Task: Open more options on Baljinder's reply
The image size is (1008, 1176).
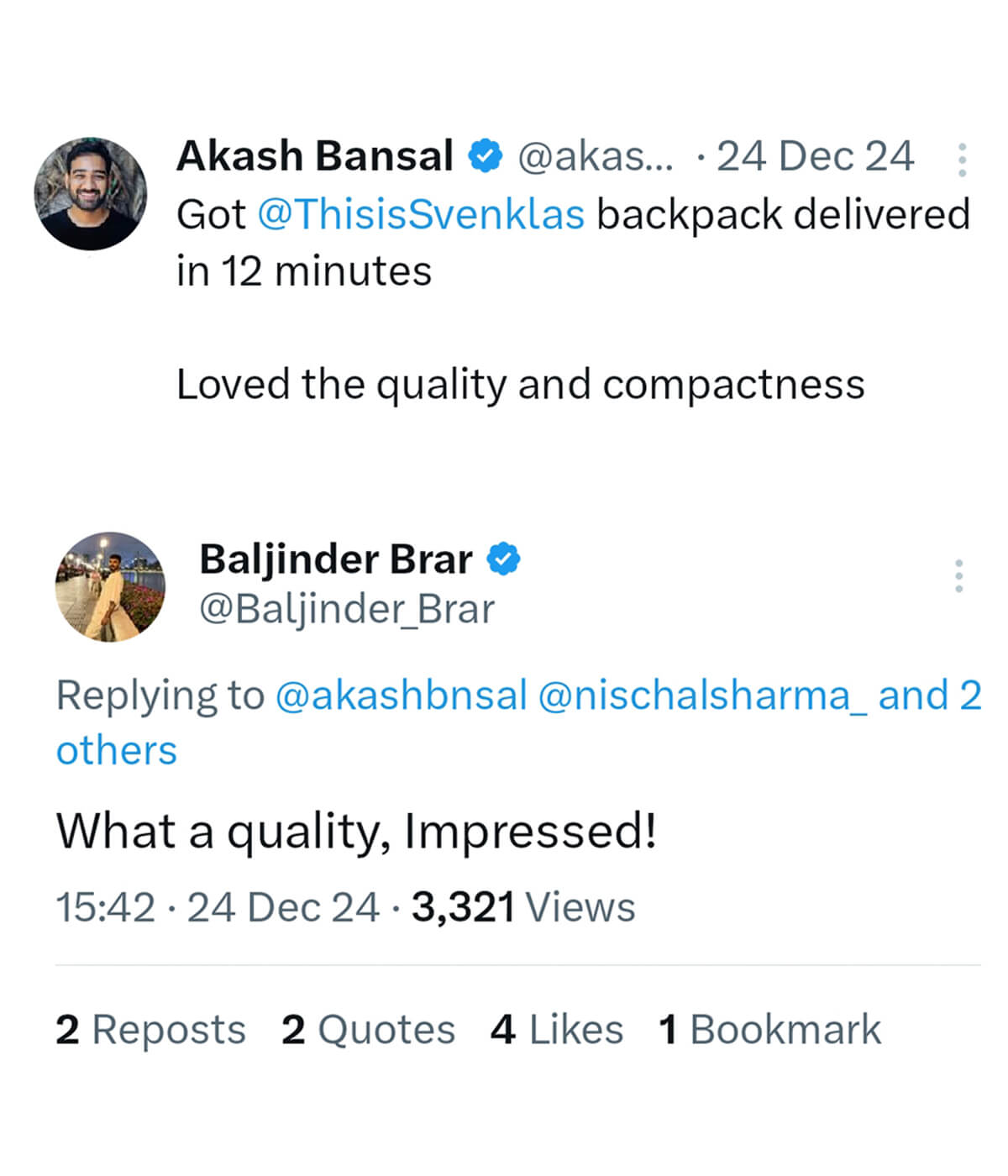Action: point(958,575)
